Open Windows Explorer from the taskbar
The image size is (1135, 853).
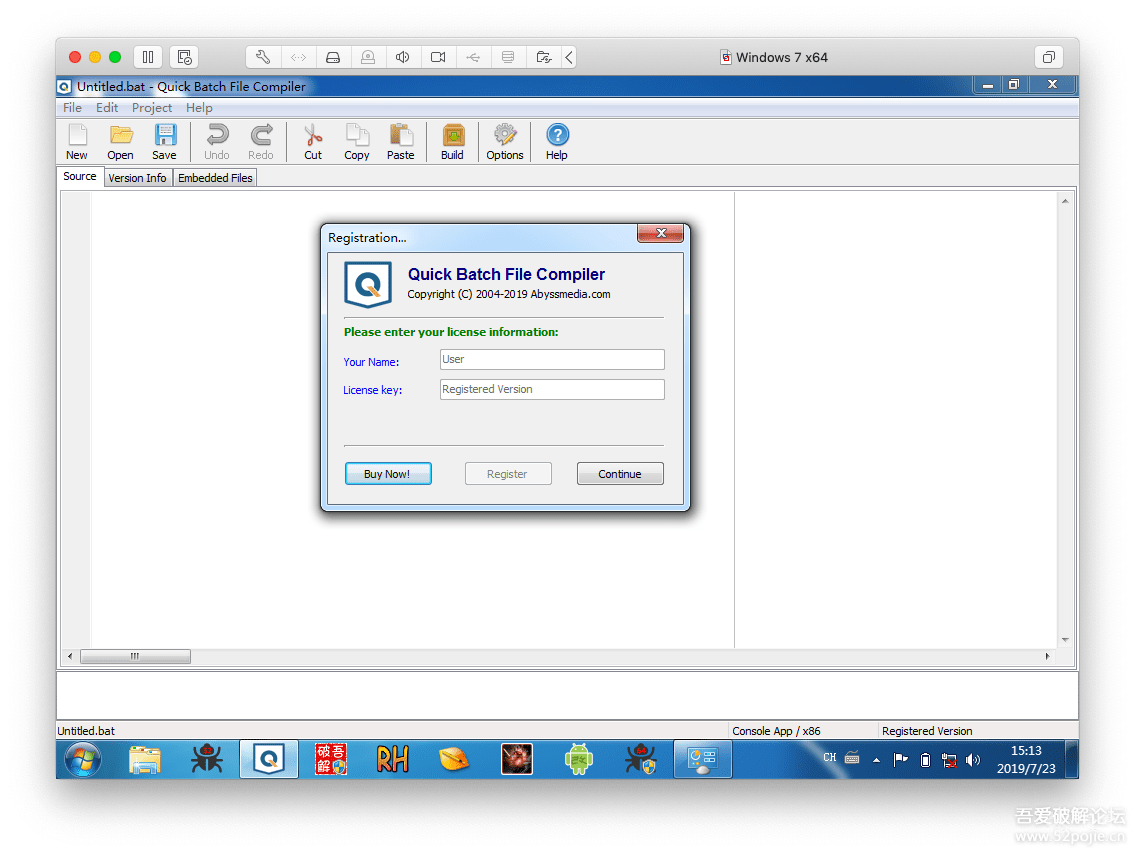[145, 760]
